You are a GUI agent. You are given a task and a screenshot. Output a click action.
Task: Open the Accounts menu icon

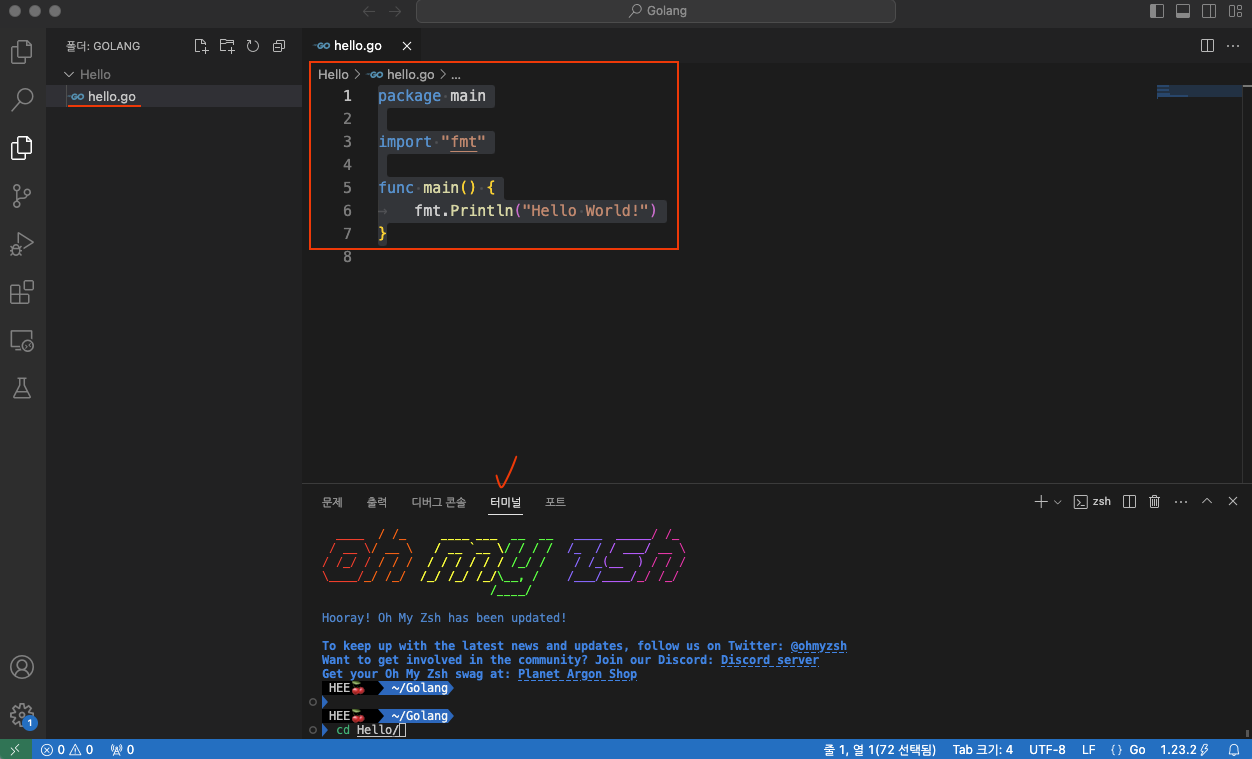tap(22, 667)
